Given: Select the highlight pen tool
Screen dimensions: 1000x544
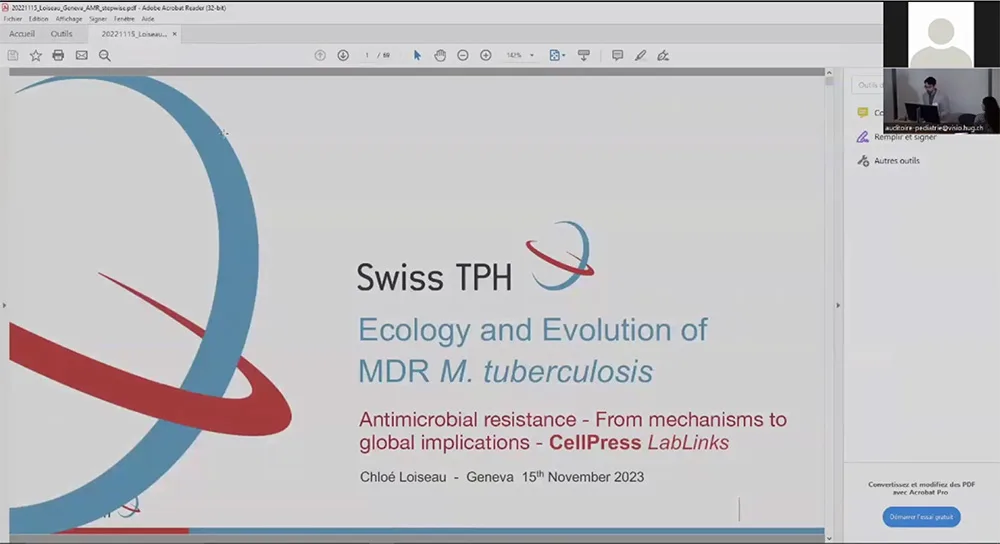Looking at the screenshot, I should click(x=640, y=55).
